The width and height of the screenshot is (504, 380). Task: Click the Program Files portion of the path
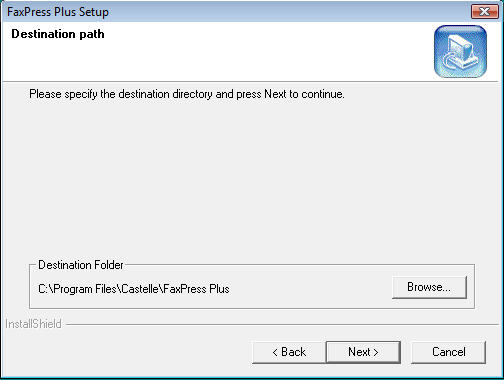click(86, 289)
